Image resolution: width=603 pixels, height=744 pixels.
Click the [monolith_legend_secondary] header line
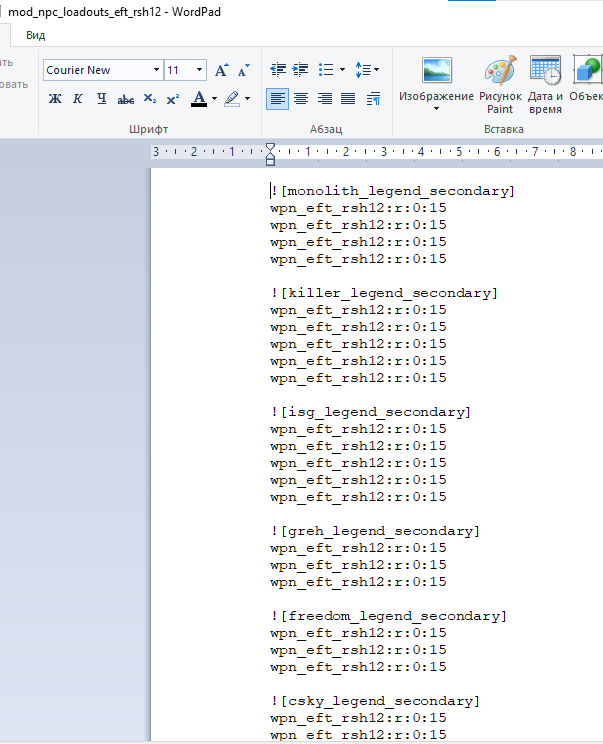(x=393, y=191)
